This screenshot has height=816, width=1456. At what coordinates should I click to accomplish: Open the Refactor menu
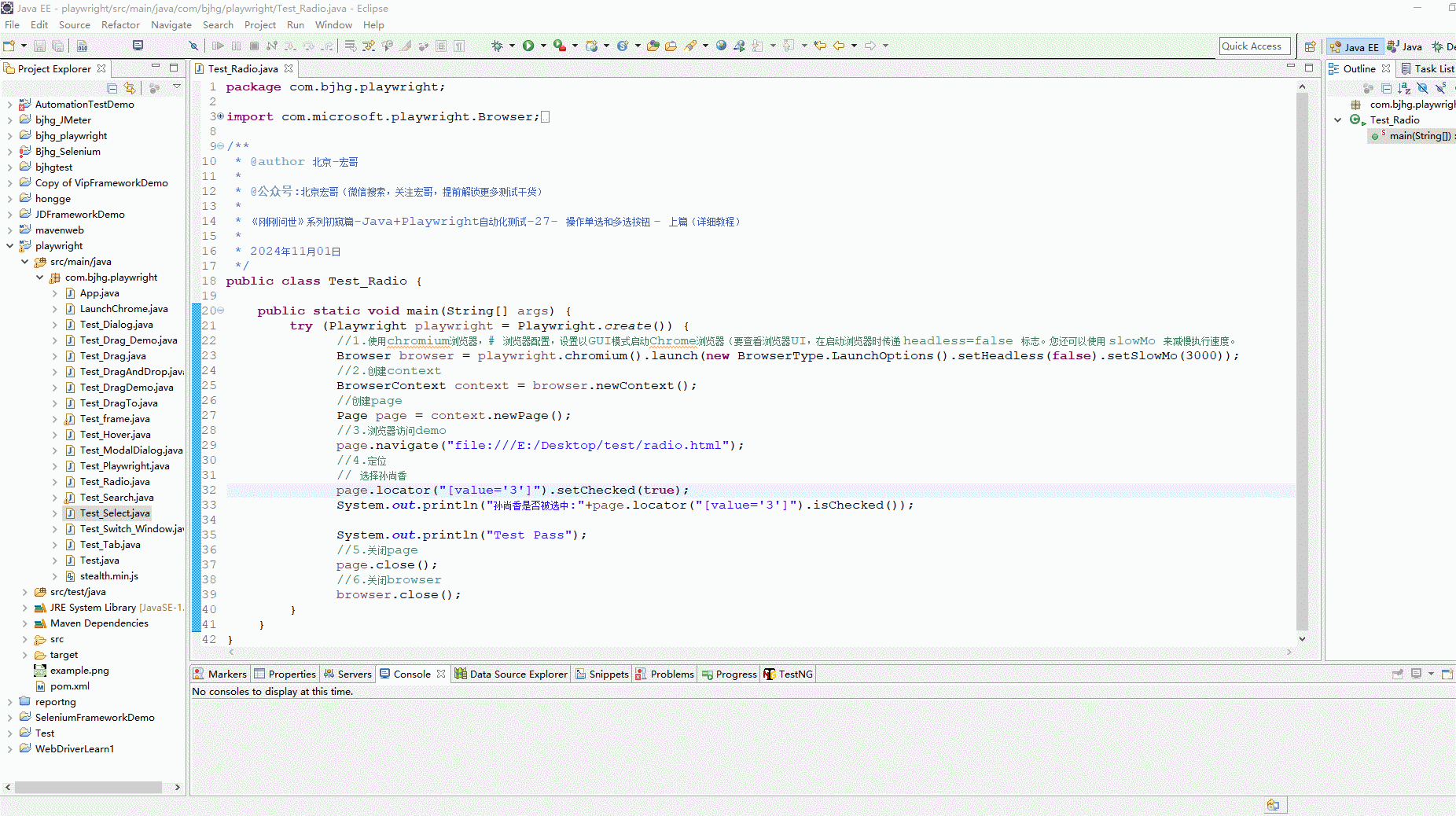[119, 25]
